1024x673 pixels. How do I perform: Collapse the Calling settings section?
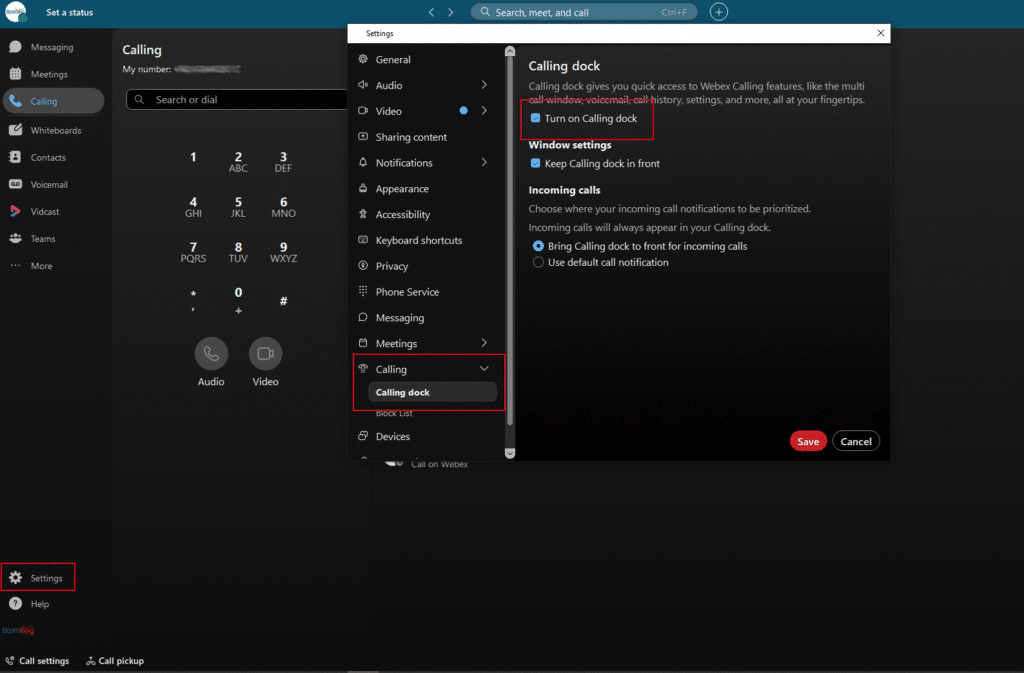point(484,369)
